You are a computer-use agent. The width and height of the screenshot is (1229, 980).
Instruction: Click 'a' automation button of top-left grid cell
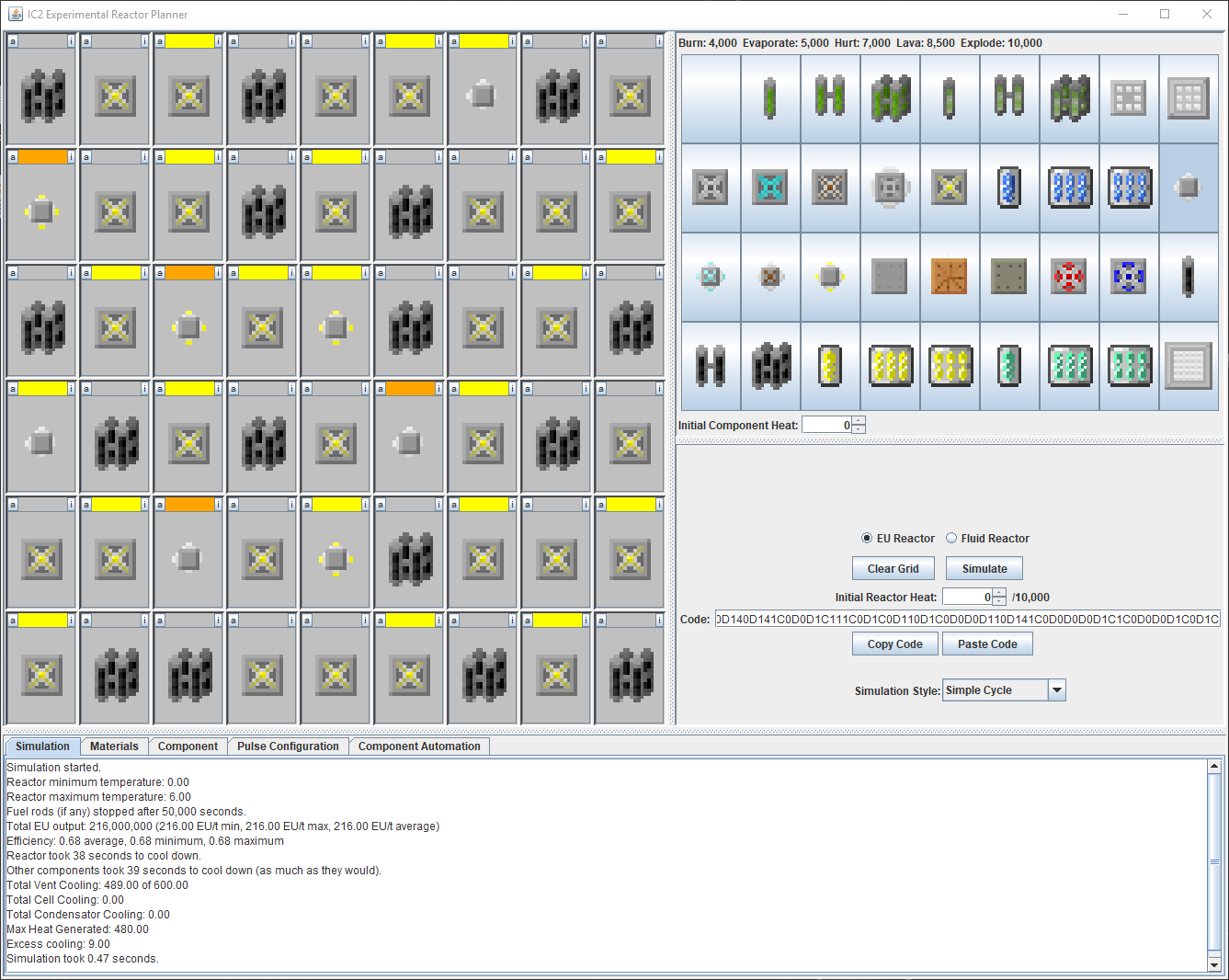pyautogui.click(x=13, y=41)
